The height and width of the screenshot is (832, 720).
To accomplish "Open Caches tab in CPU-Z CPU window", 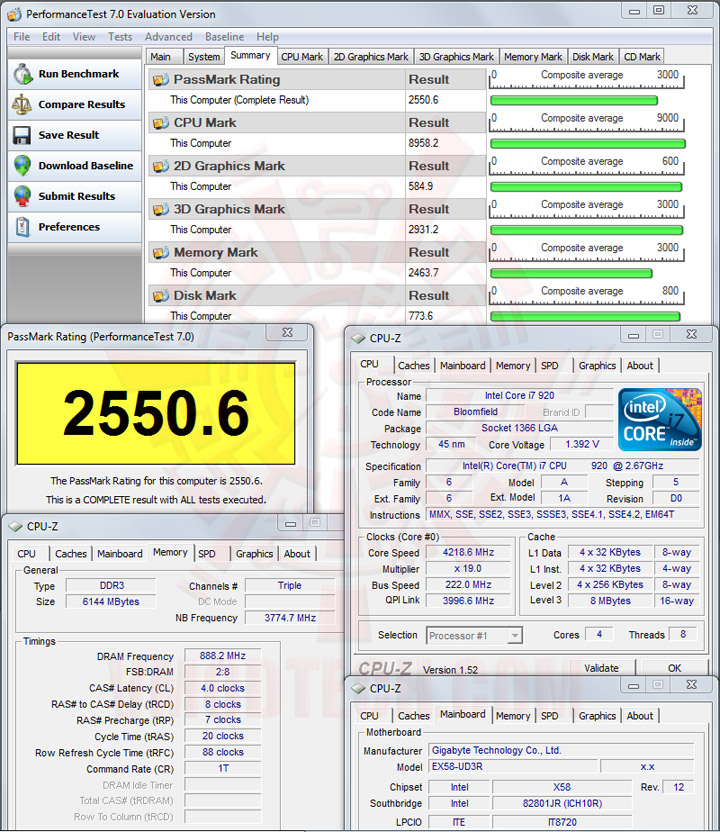I will pyautogui.click(x=413, y=366).
